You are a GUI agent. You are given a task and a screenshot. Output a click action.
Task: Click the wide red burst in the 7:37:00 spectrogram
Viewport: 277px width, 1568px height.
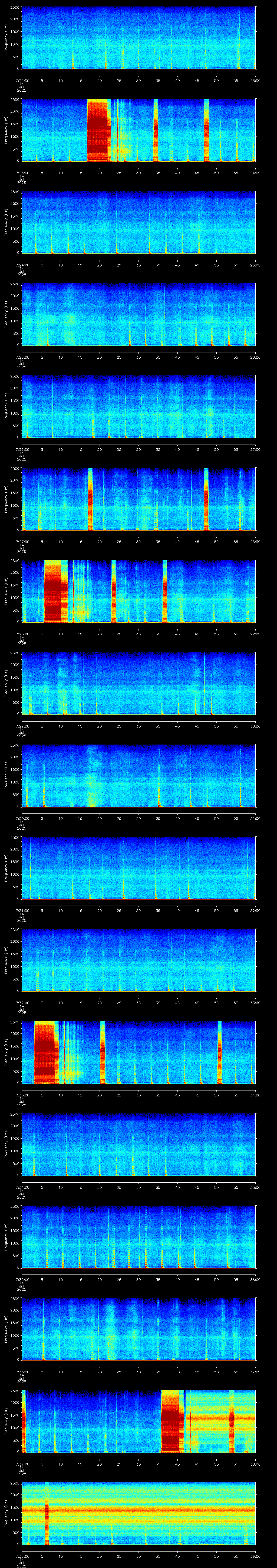[x=172, y=1421]
